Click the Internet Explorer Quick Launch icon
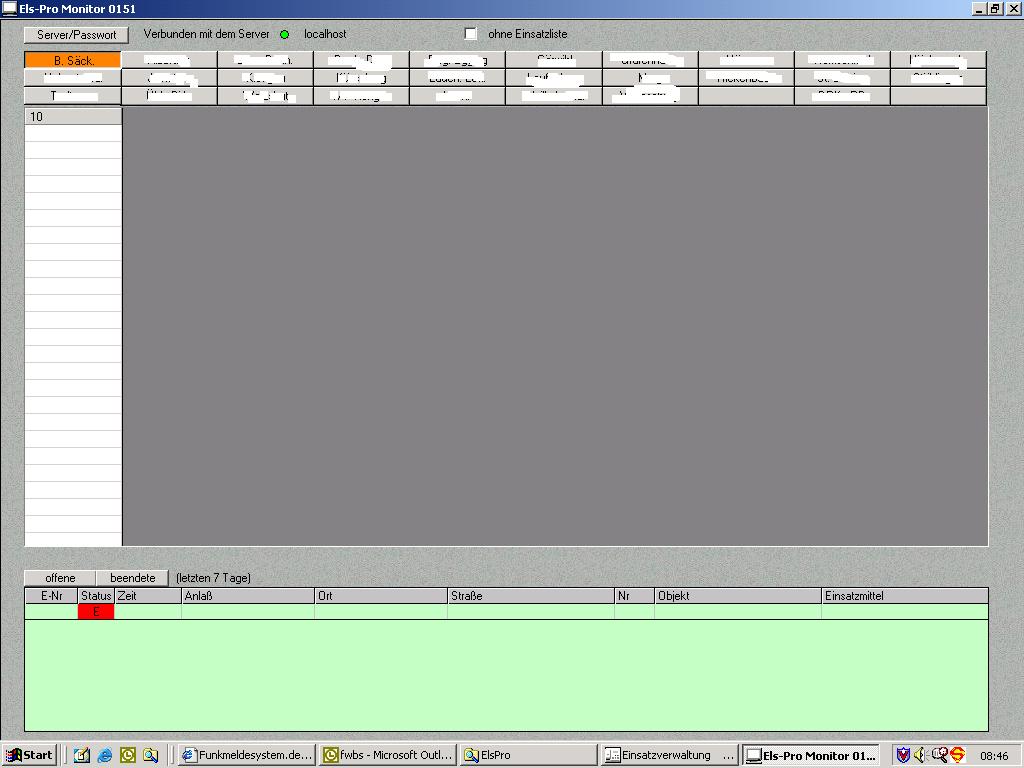The image size is (1024, 768). [x=104, y=755]
